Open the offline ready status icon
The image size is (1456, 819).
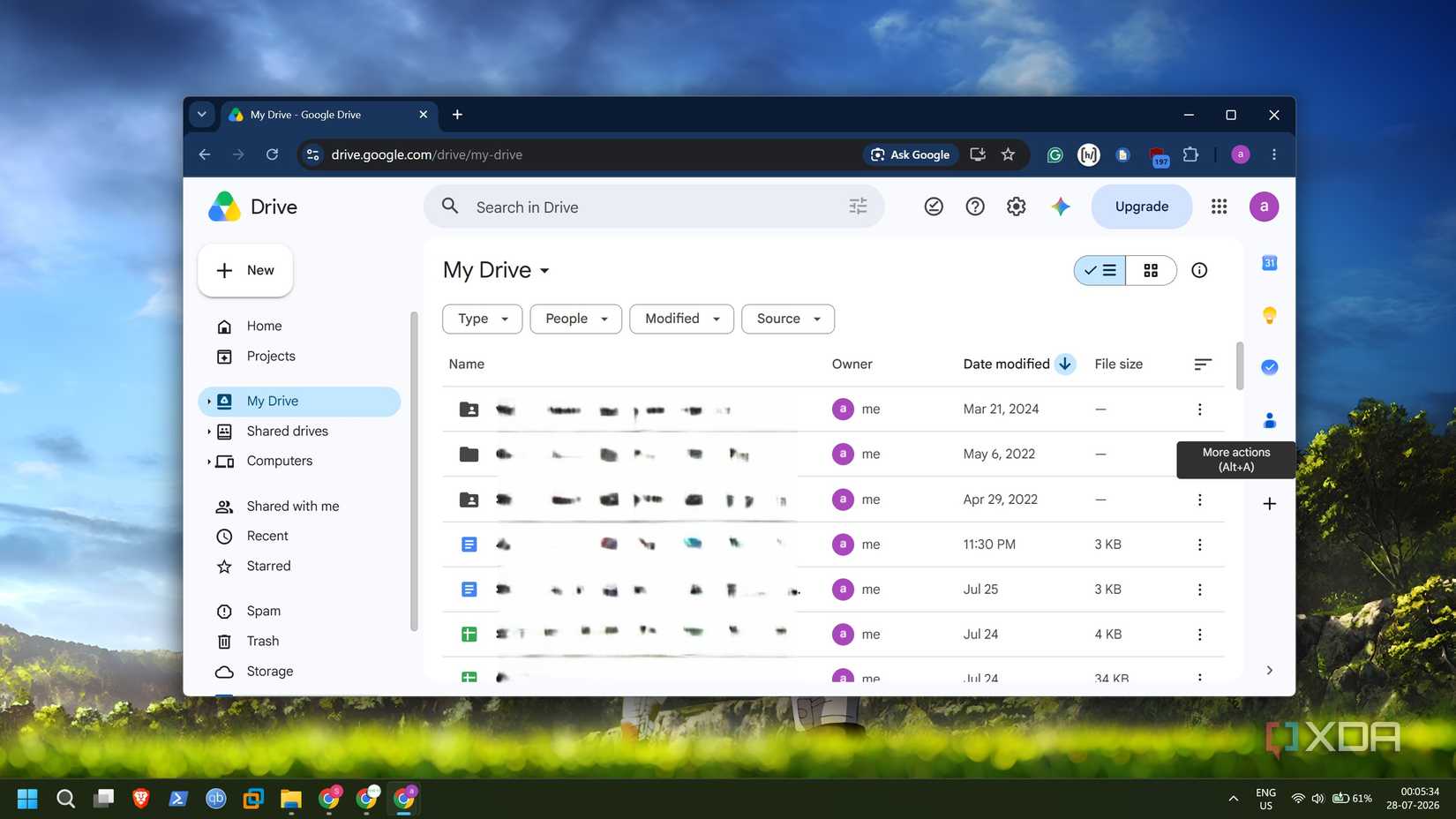tap(934, 207)
